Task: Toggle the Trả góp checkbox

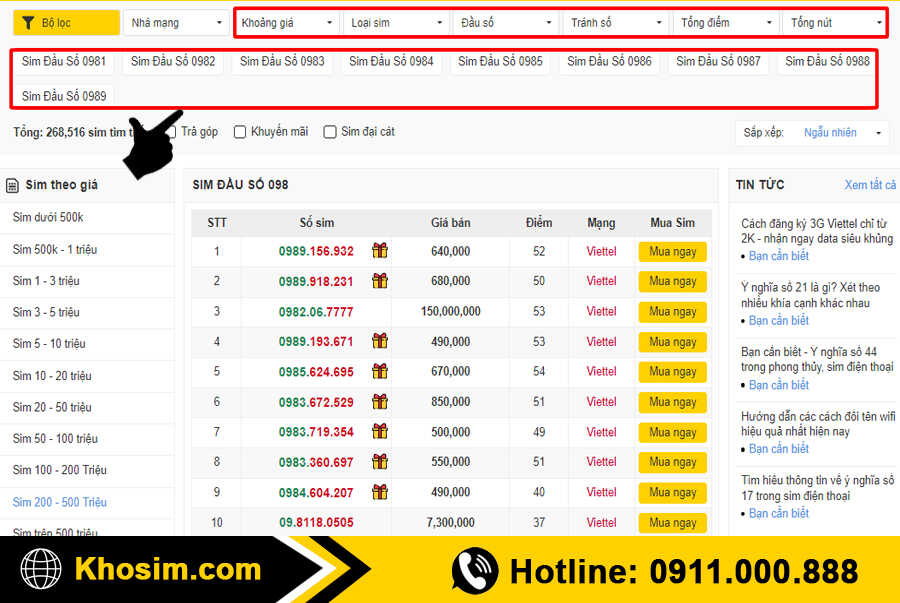Action: (x=171, y=132)
